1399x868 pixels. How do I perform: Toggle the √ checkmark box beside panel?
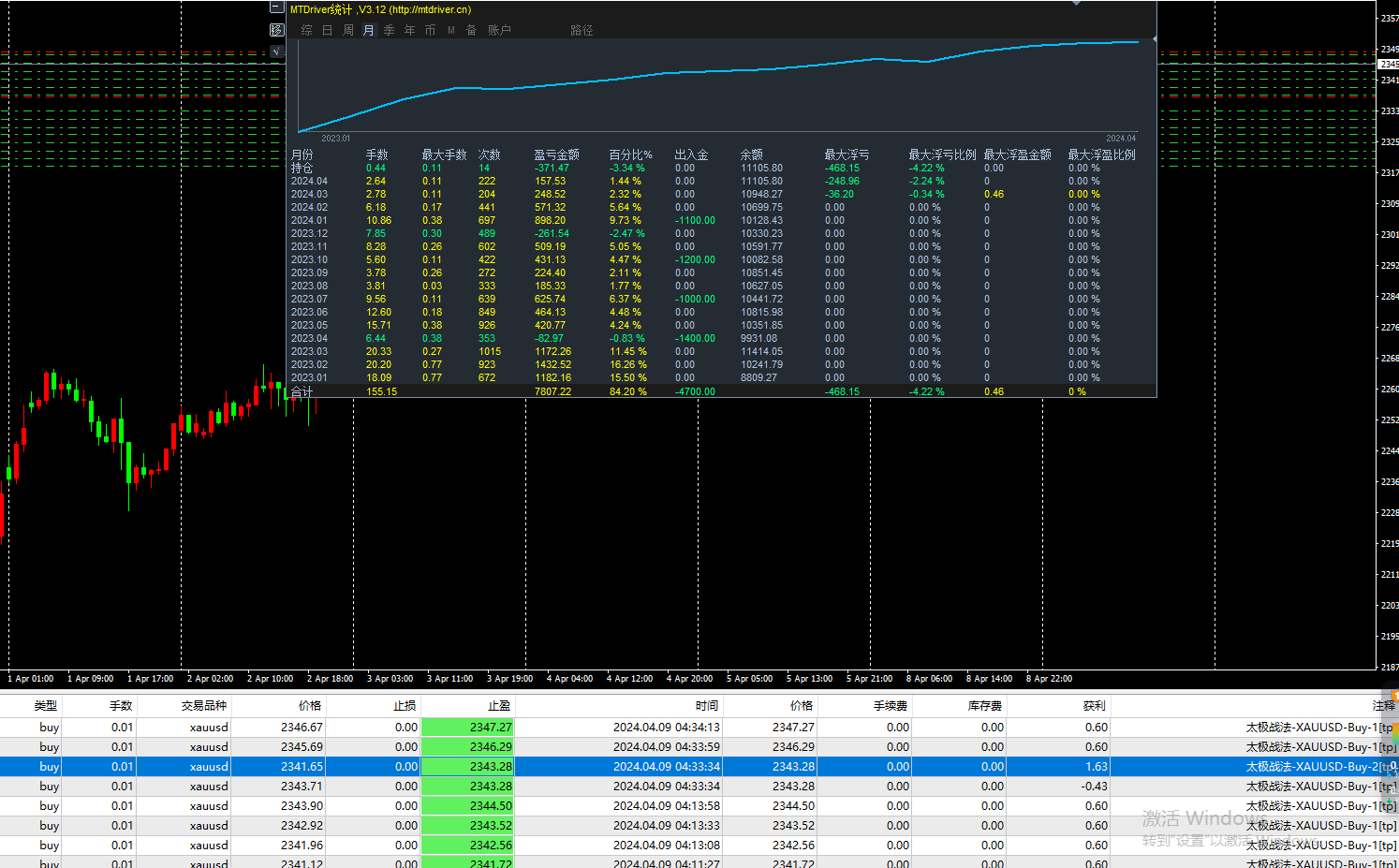click(276, 51)
